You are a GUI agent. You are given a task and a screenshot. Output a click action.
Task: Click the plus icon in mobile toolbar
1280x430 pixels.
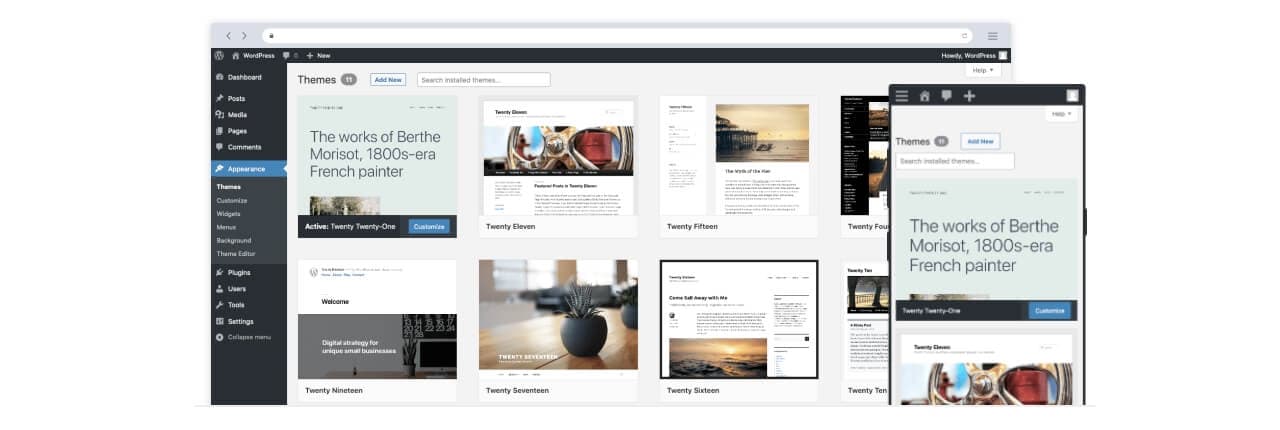point(969,96)
